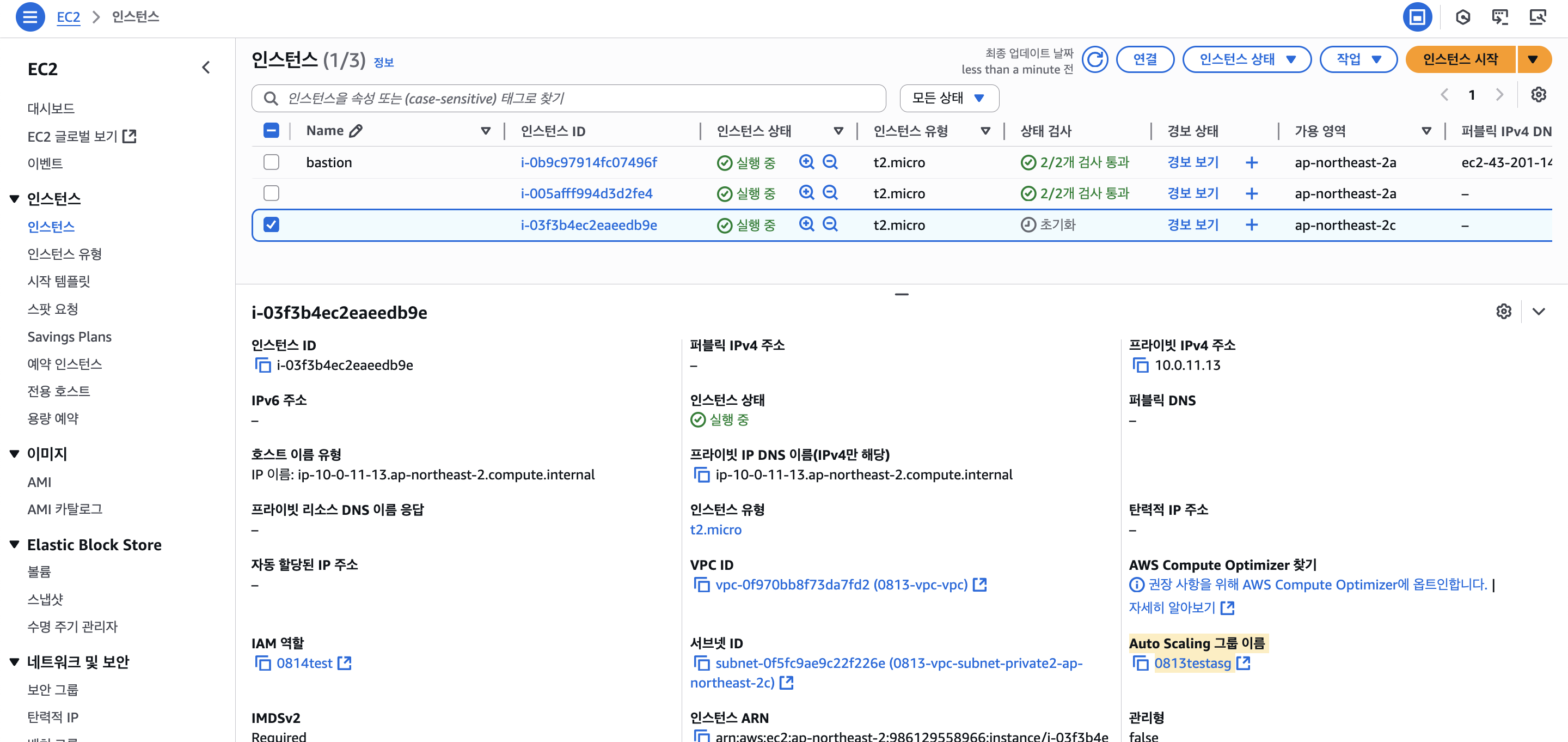Click the plus icon to add an alarm for bastion

[x=1252, y=163]
